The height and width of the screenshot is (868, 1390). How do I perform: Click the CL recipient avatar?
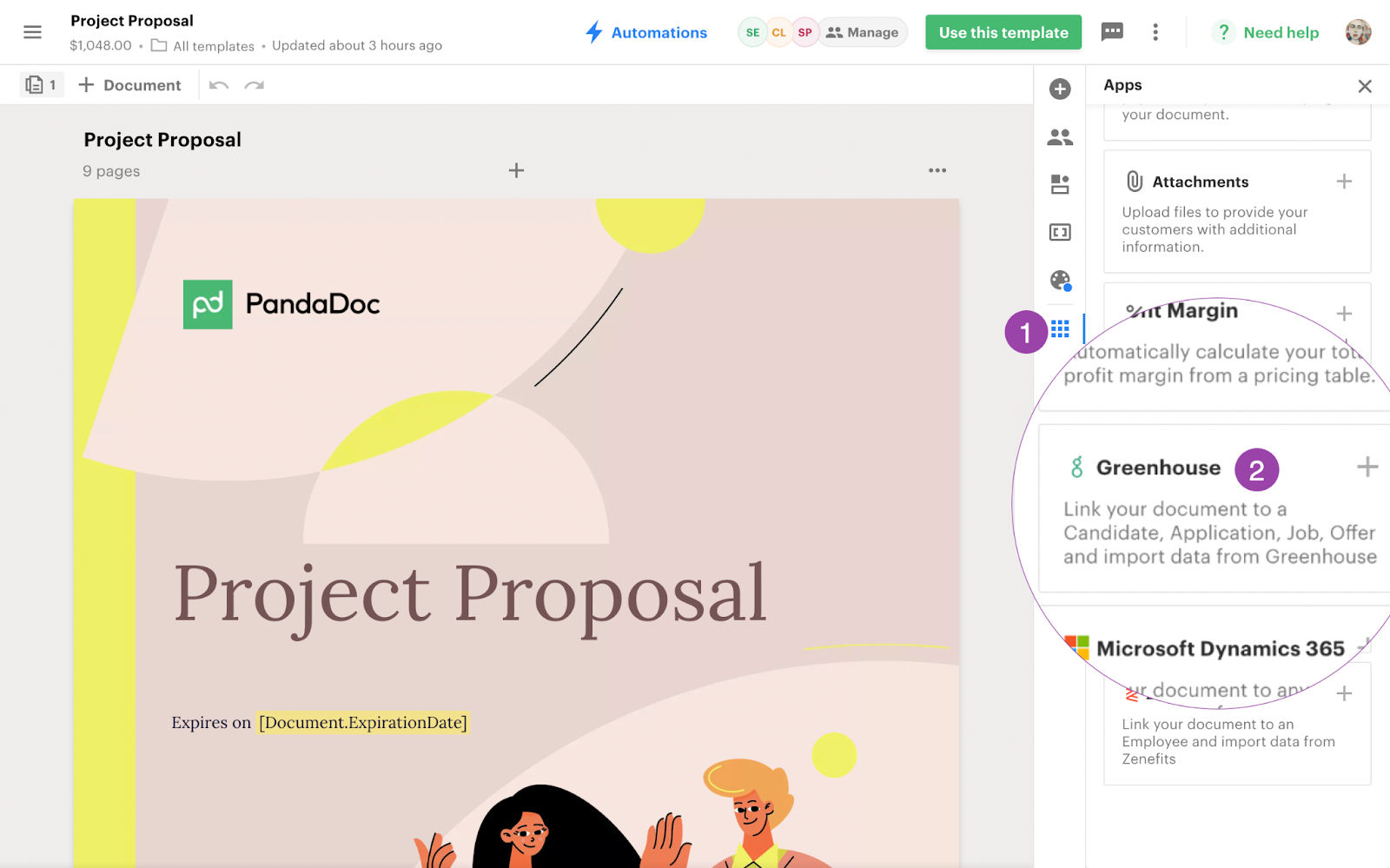coord(778,32)
